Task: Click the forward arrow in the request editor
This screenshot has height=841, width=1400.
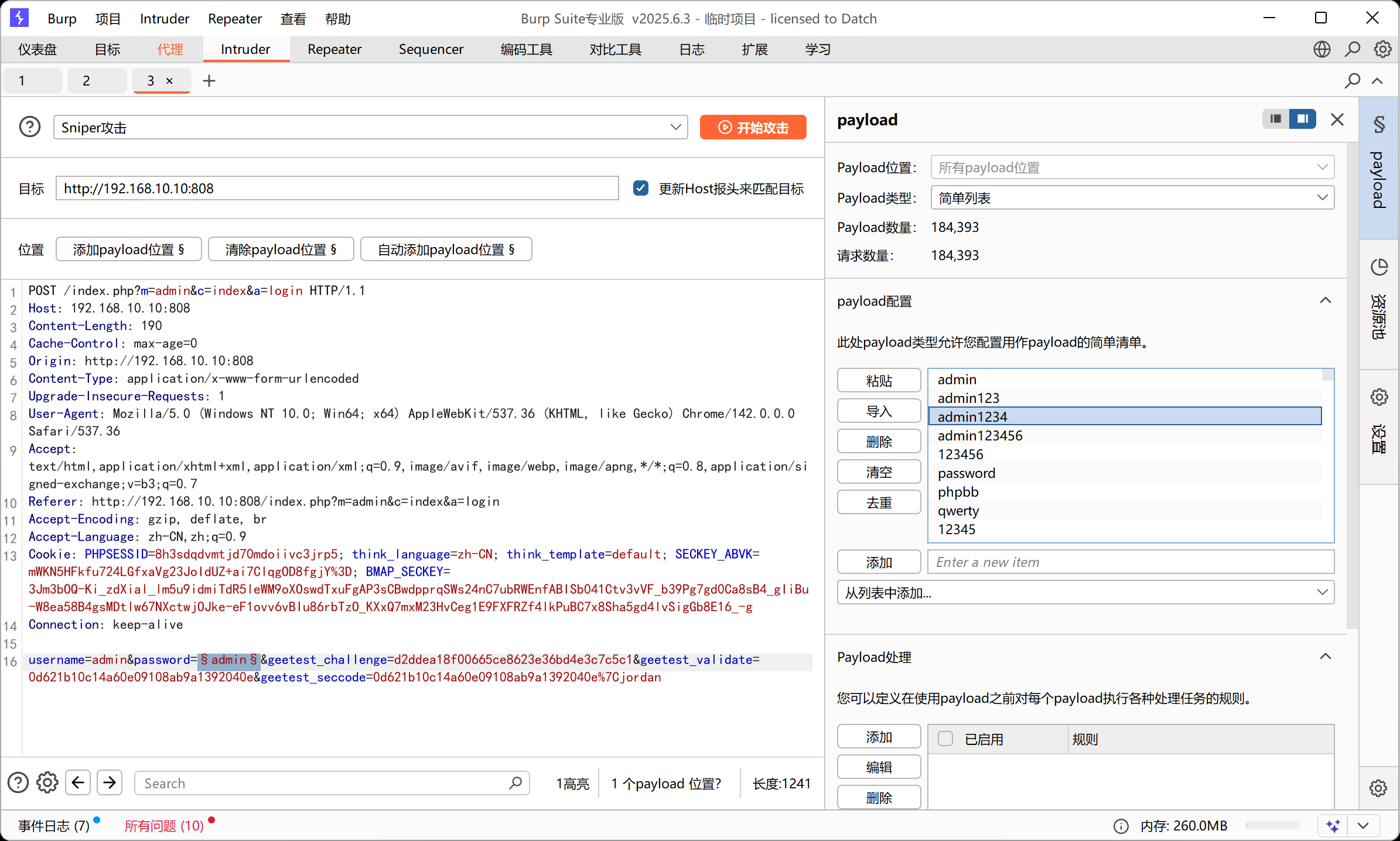Action: pyautogui.click(x=110, y=782)
